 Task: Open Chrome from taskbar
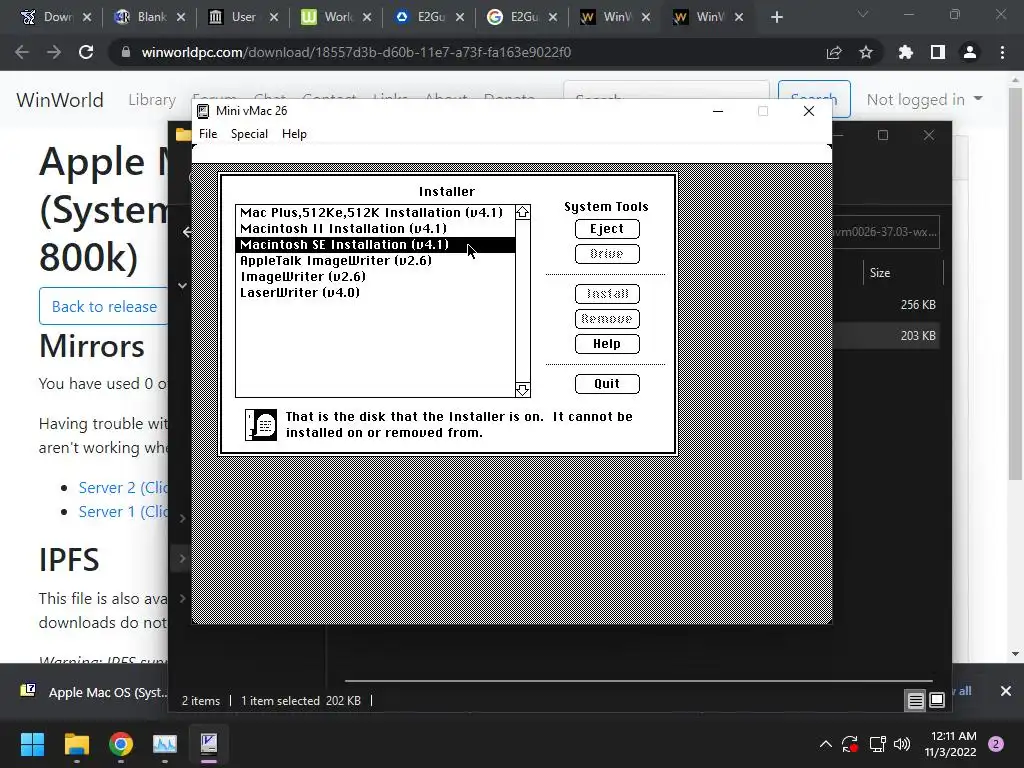[121, 744]
